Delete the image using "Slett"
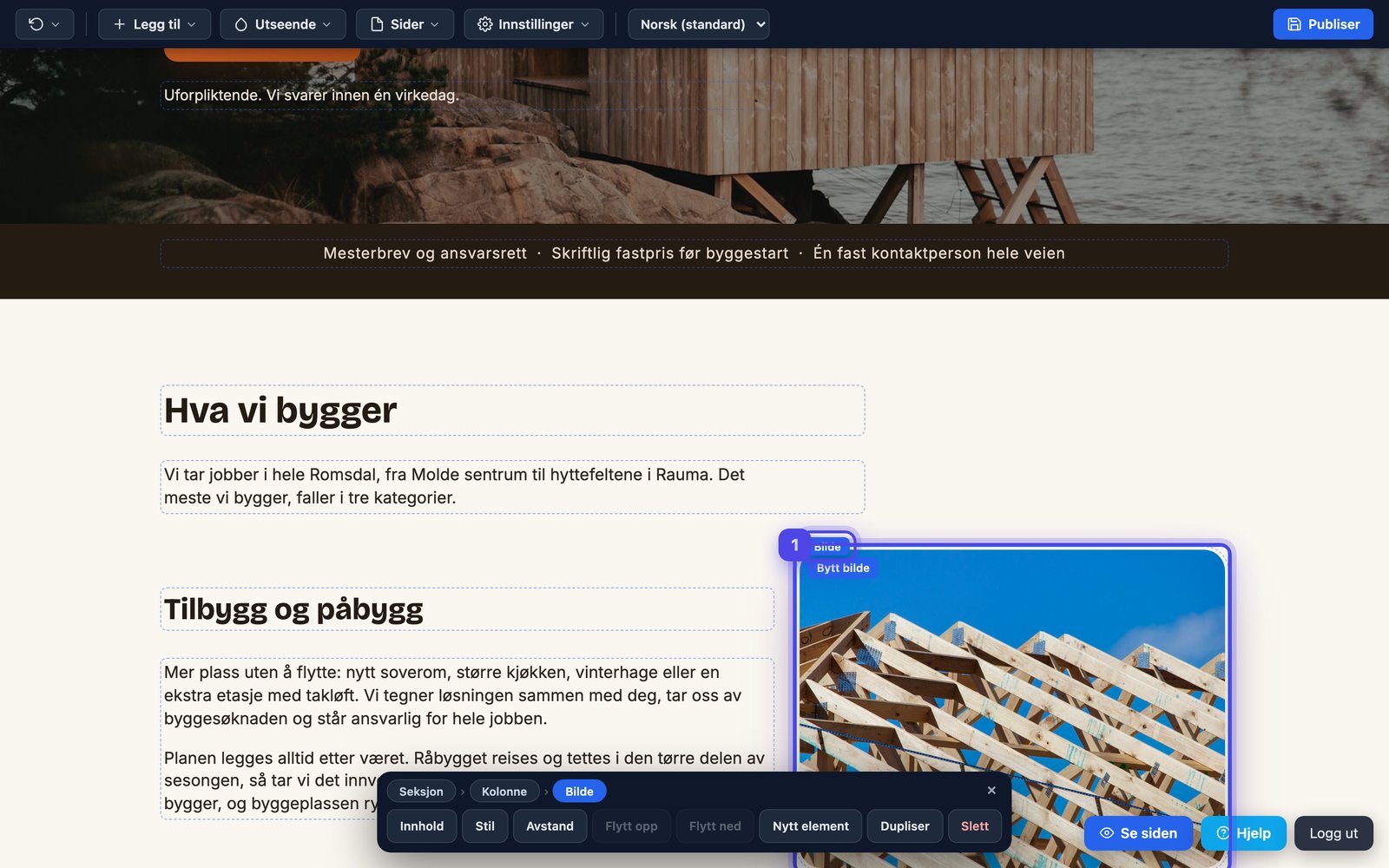 [975, 826]
